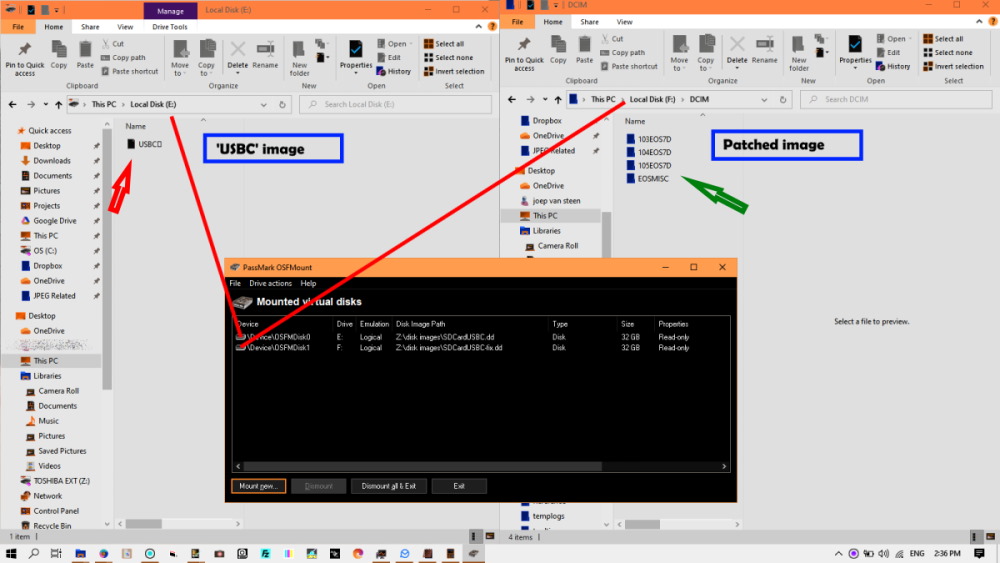Click Pin to Quick access icon in Local Disk (E:) window
The height and width of the screenshot is (563, 1000).
point(24,50)
